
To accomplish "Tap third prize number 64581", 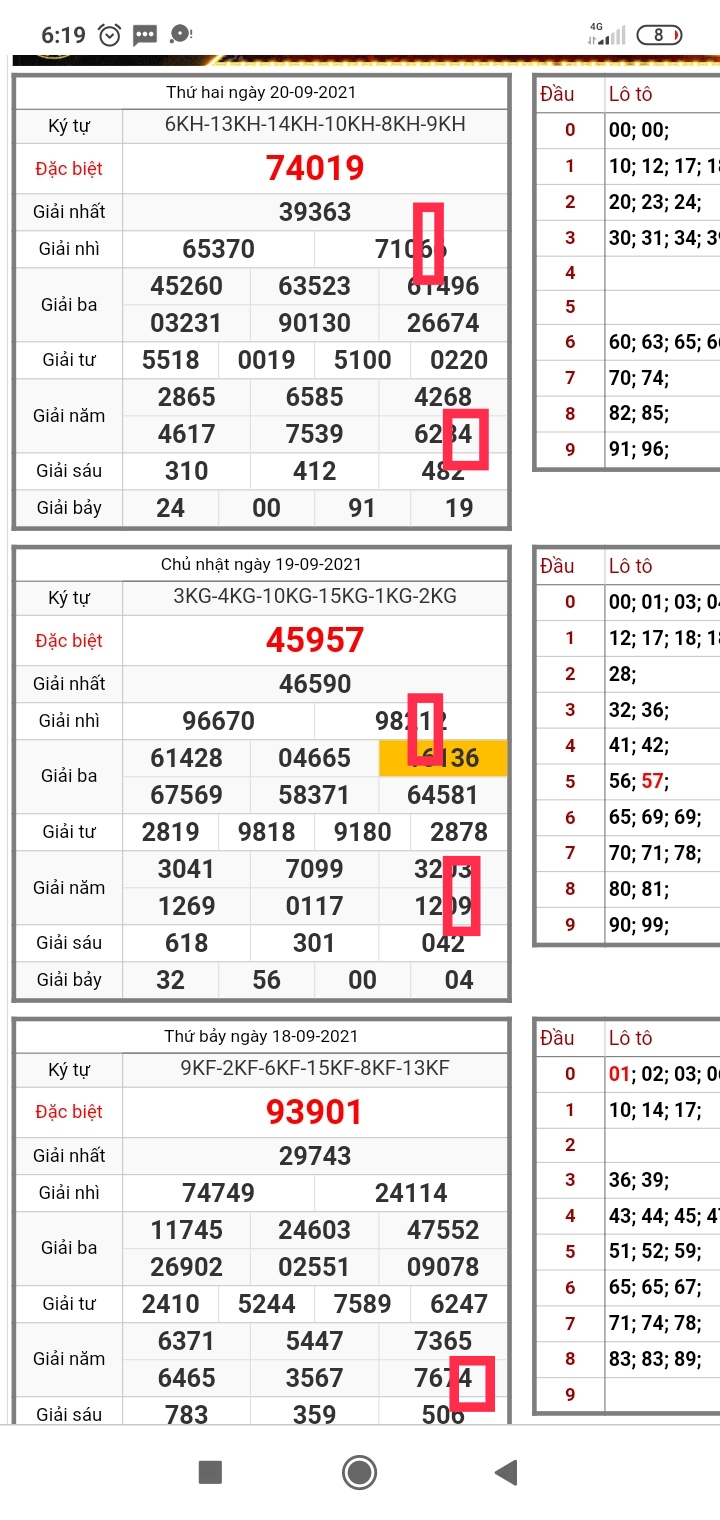I will [x=443, y=795].
